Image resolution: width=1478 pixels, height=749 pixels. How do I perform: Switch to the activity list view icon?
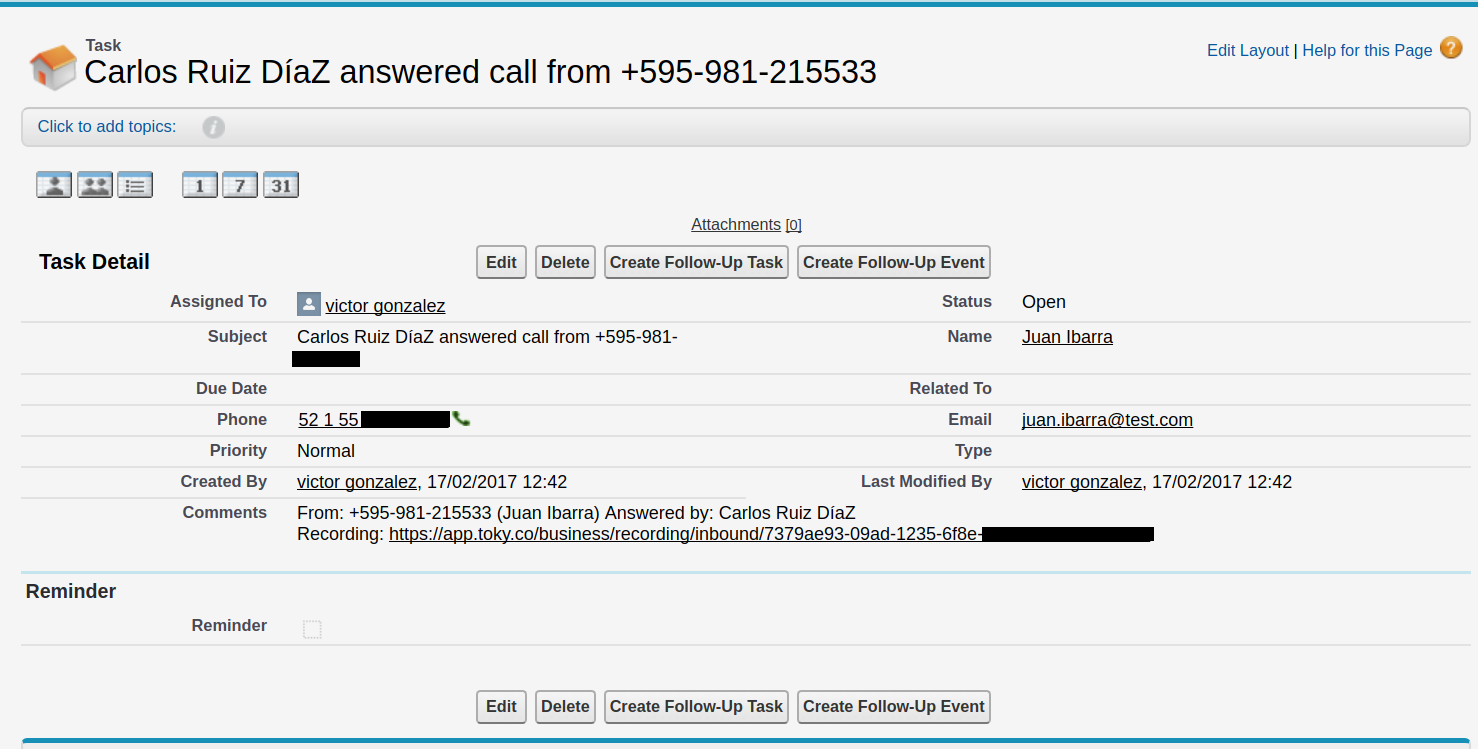tap(135, 185)
